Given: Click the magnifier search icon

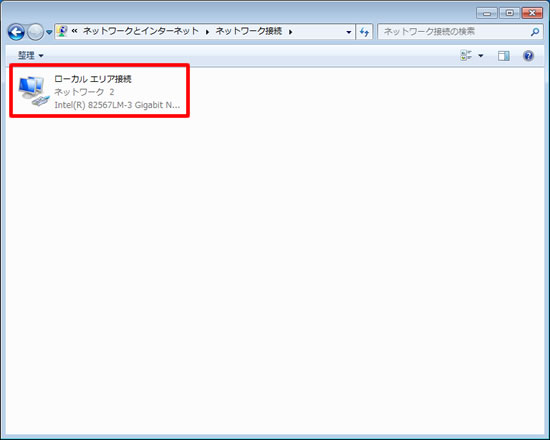Looking at the screenshot, I should (x=535, y=32).
